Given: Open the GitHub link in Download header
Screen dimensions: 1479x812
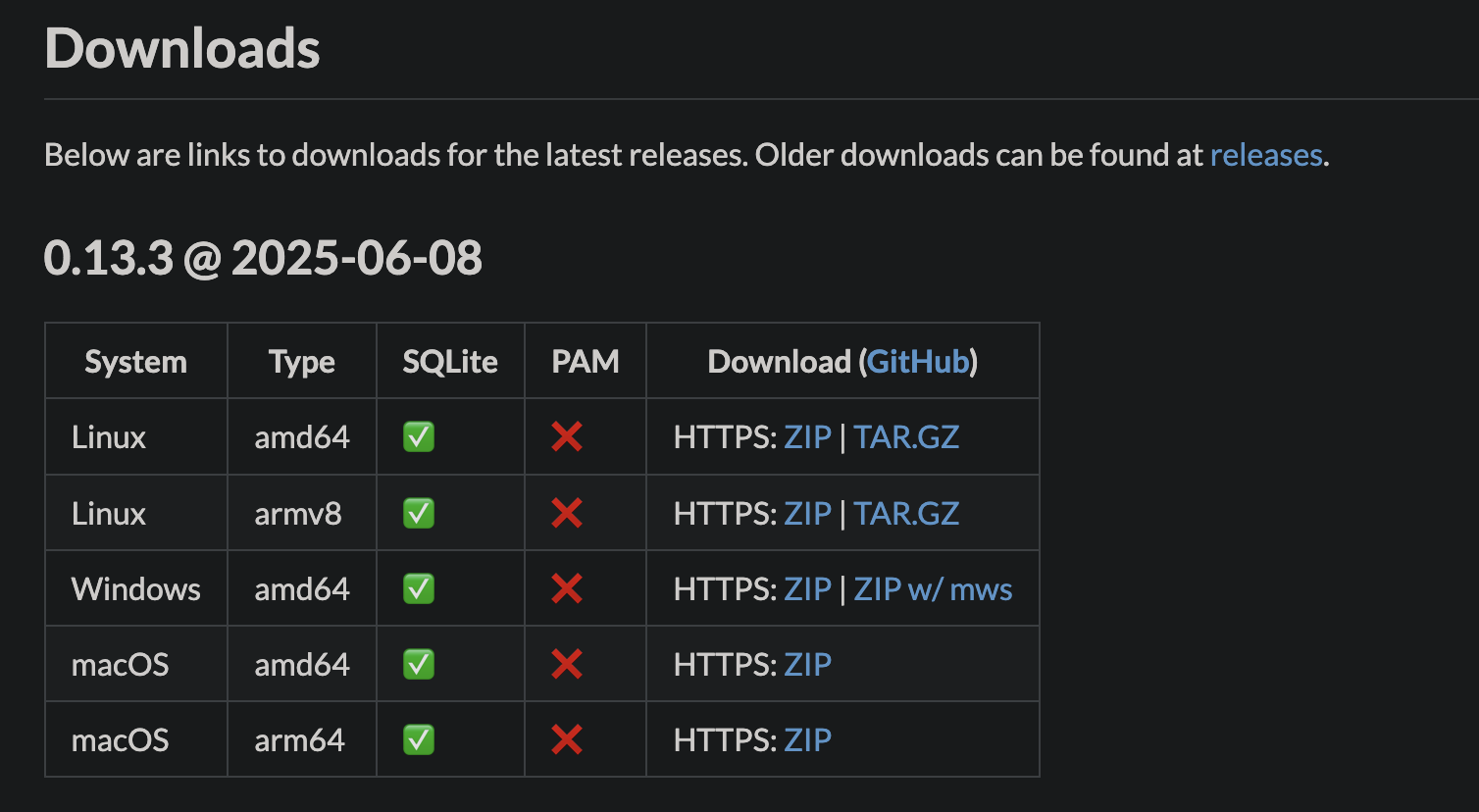Looking at the screenshot, I should click(918, 362).
